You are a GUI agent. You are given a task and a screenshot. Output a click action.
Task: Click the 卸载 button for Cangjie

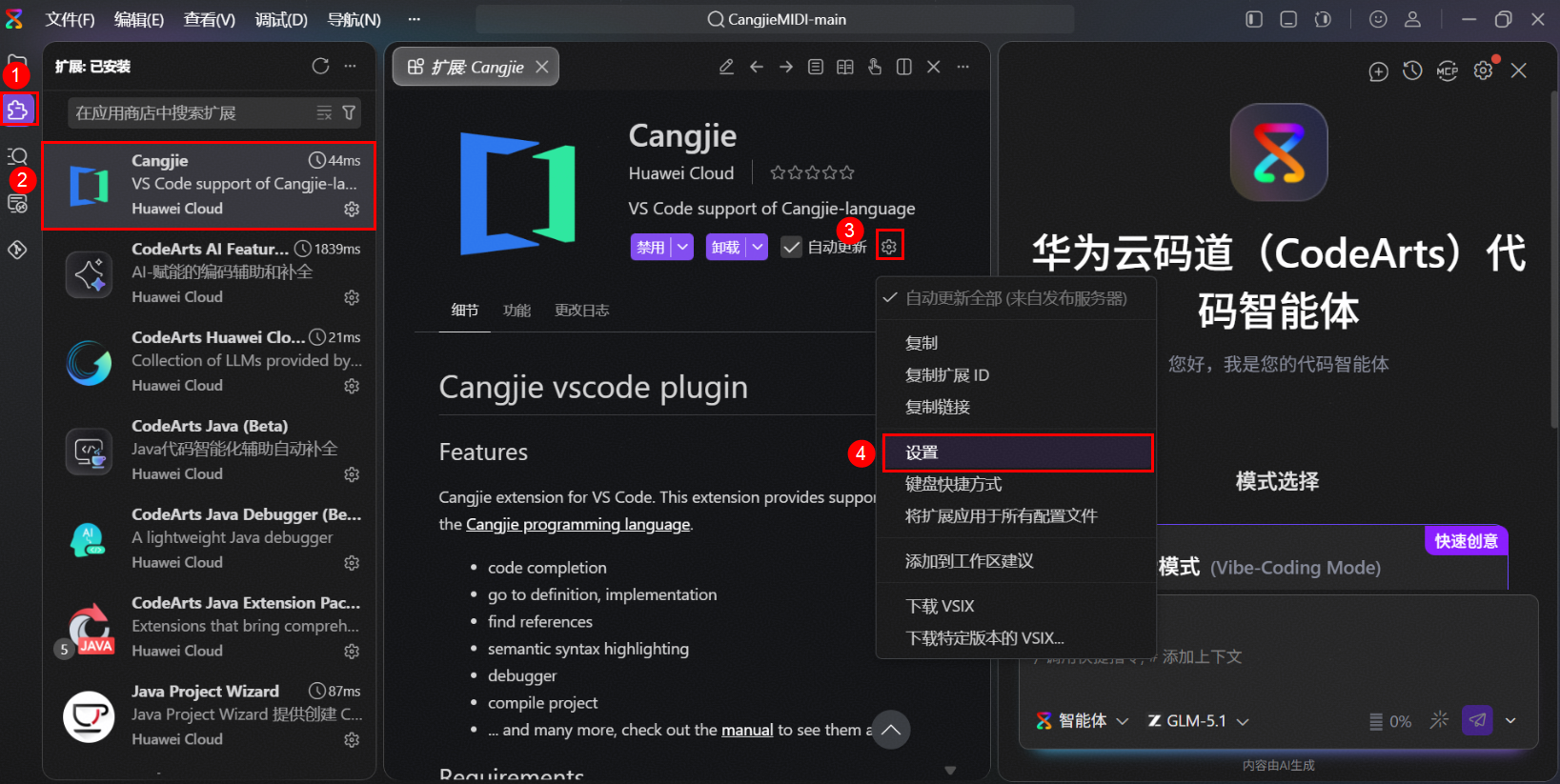pyautogui.click(x=726, y=248)
